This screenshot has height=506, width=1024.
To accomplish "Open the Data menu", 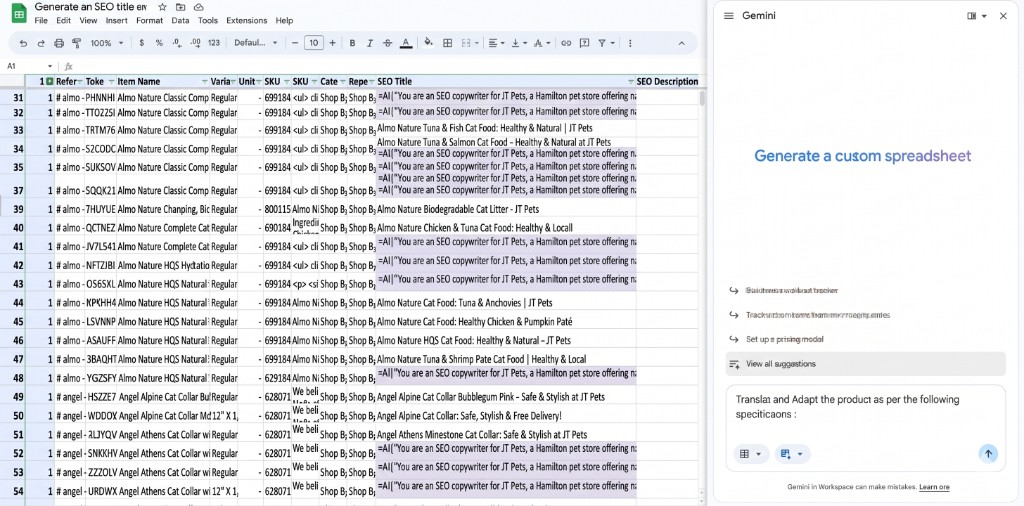I will point(180,21).
